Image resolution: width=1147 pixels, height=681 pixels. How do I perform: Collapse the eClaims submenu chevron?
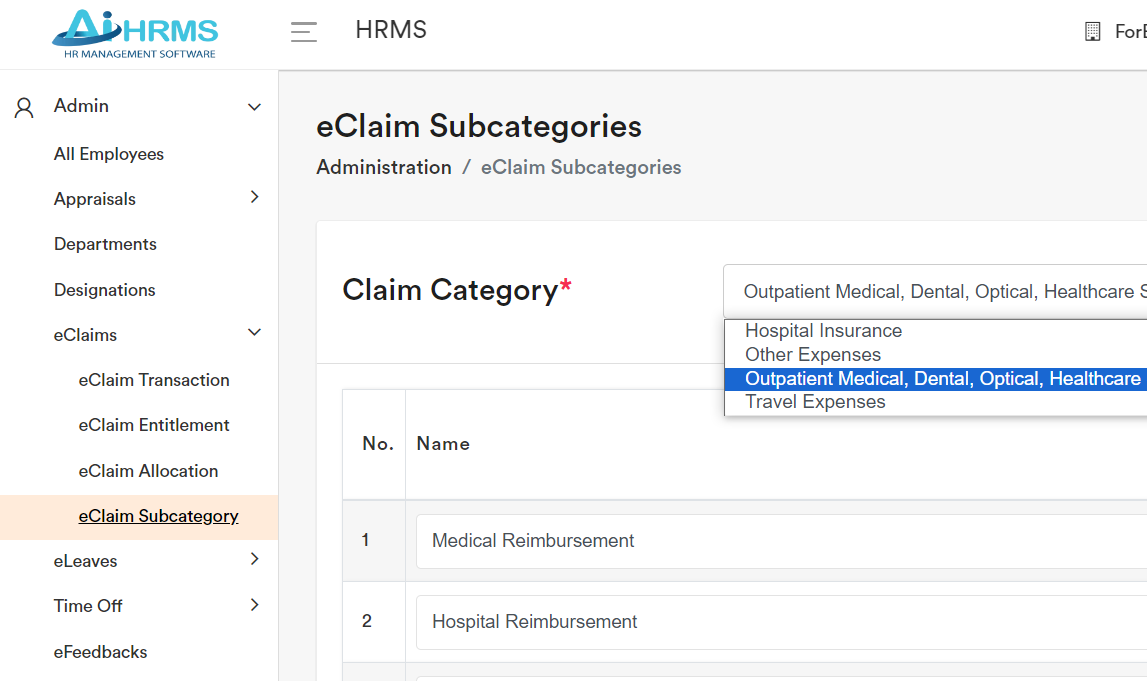click(x=254, y=333)
